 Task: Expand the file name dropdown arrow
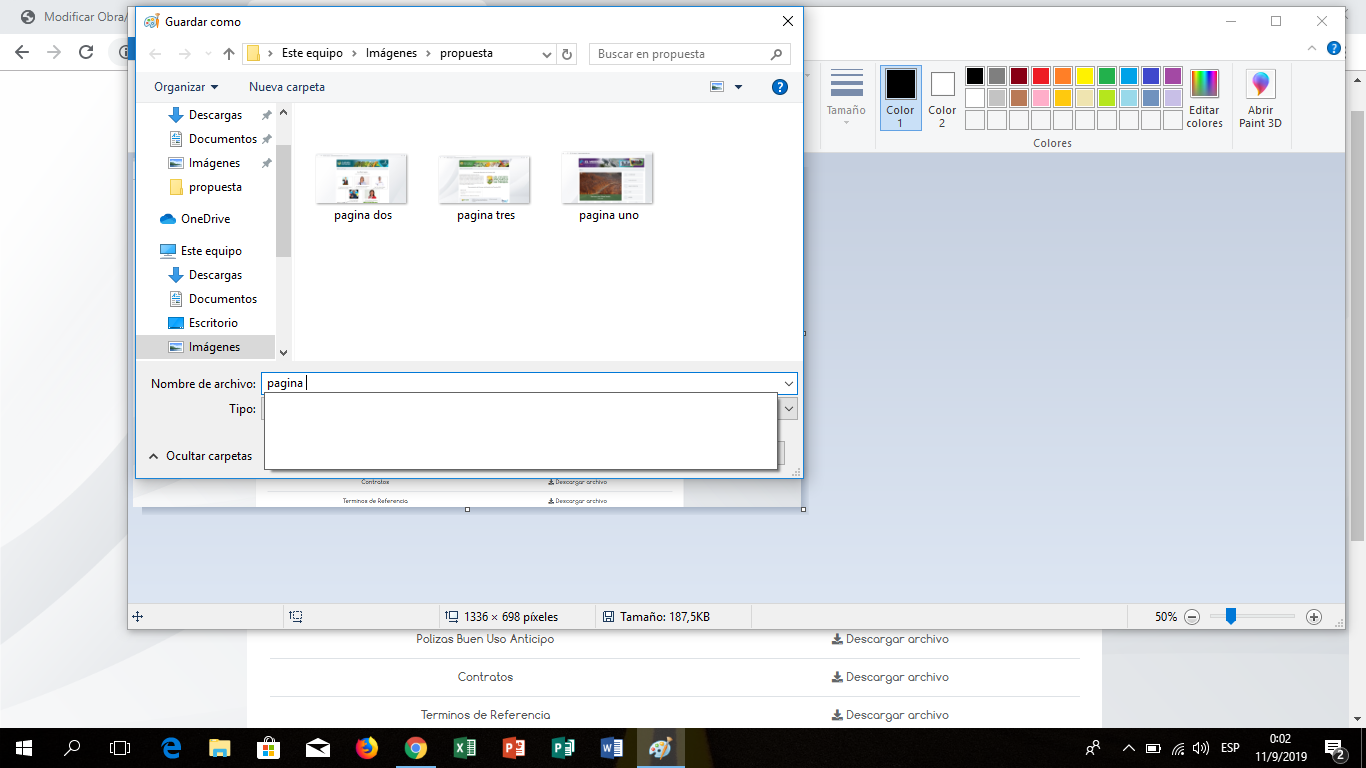click(788, 384)
